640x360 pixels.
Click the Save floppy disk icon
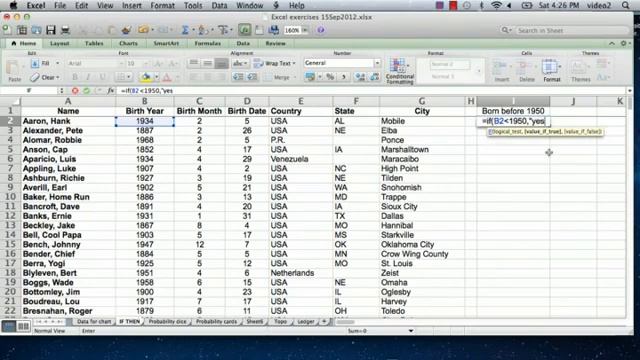(x=51, y=30)
